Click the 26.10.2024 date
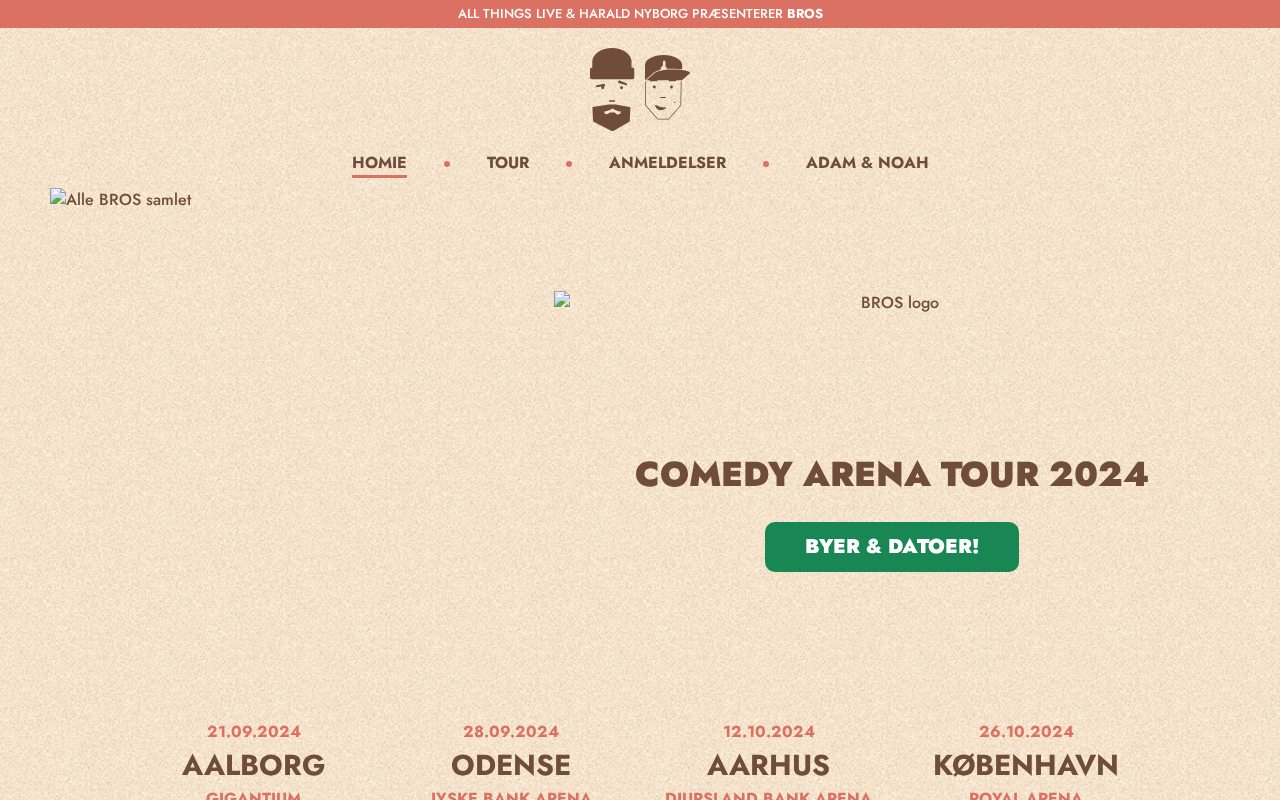The height and width of the screenshot is (800, 1280). pos(1026,731)
